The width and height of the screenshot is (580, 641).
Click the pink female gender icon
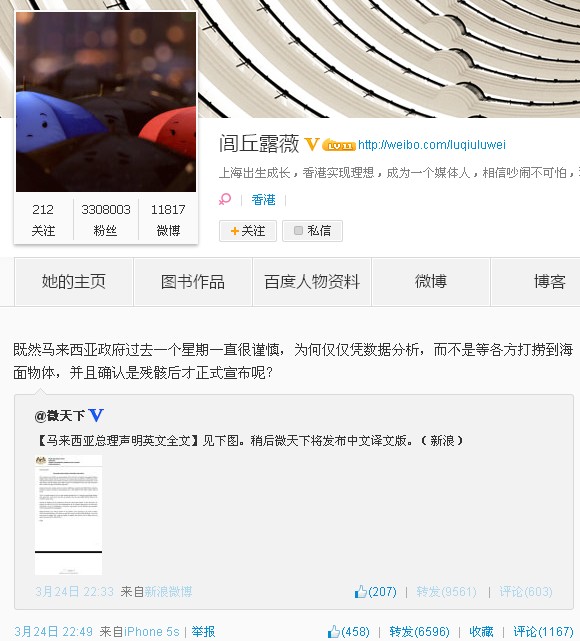tap(225, 199)
